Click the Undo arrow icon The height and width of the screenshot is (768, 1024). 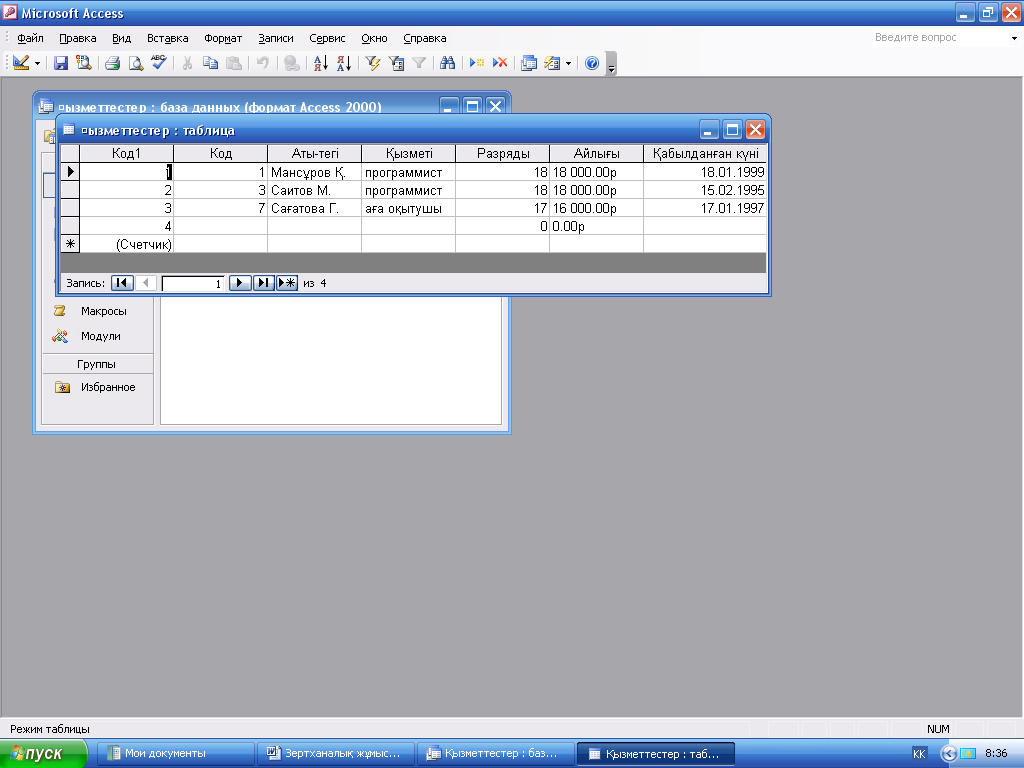coord(263,63)
